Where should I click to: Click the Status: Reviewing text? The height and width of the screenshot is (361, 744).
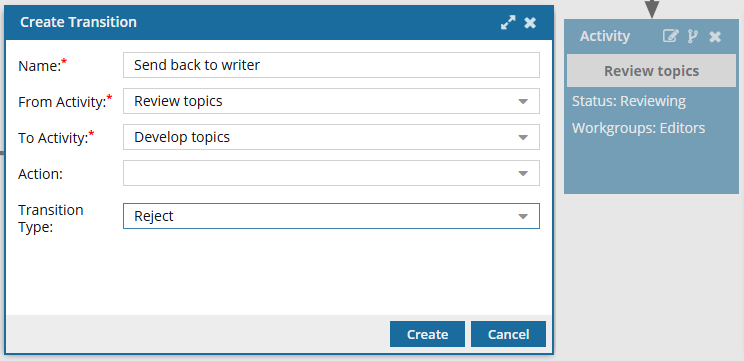(629, 102)
